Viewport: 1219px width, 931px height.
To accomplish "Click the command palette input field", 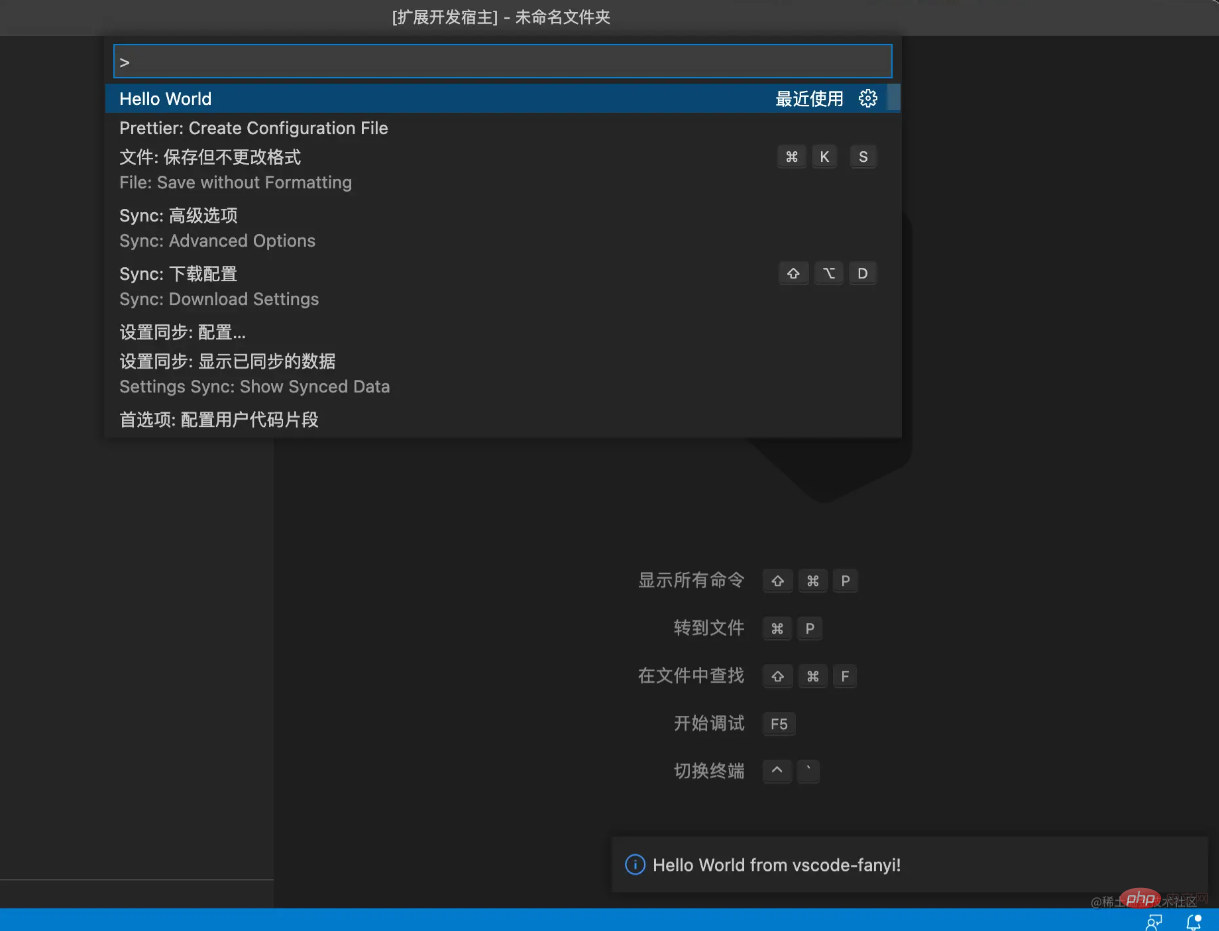I will coord(502,62).
